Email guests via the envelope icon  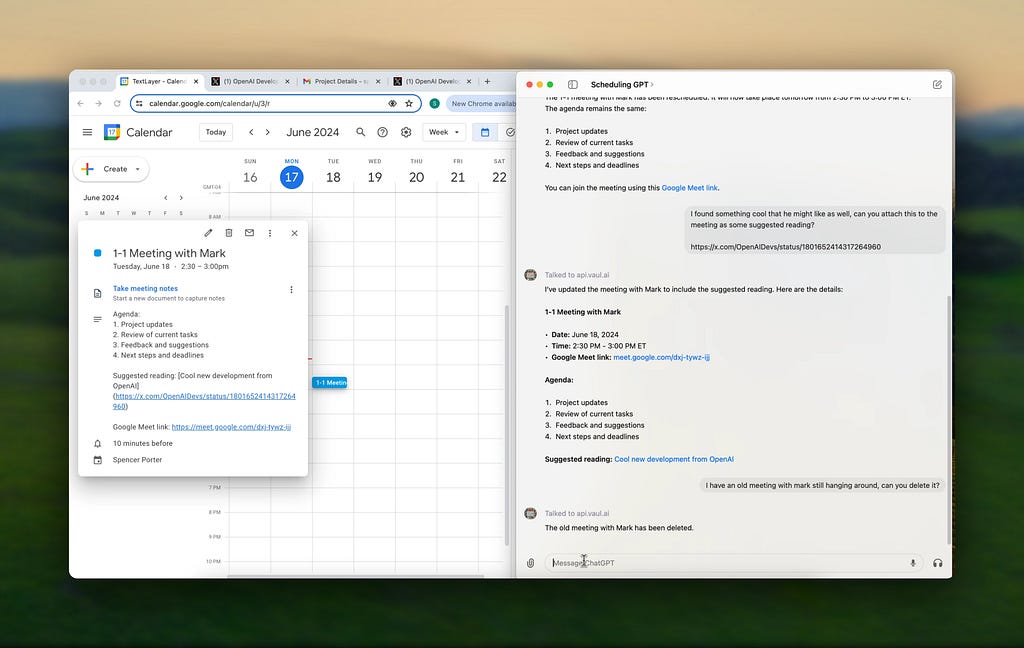point(249,233)
